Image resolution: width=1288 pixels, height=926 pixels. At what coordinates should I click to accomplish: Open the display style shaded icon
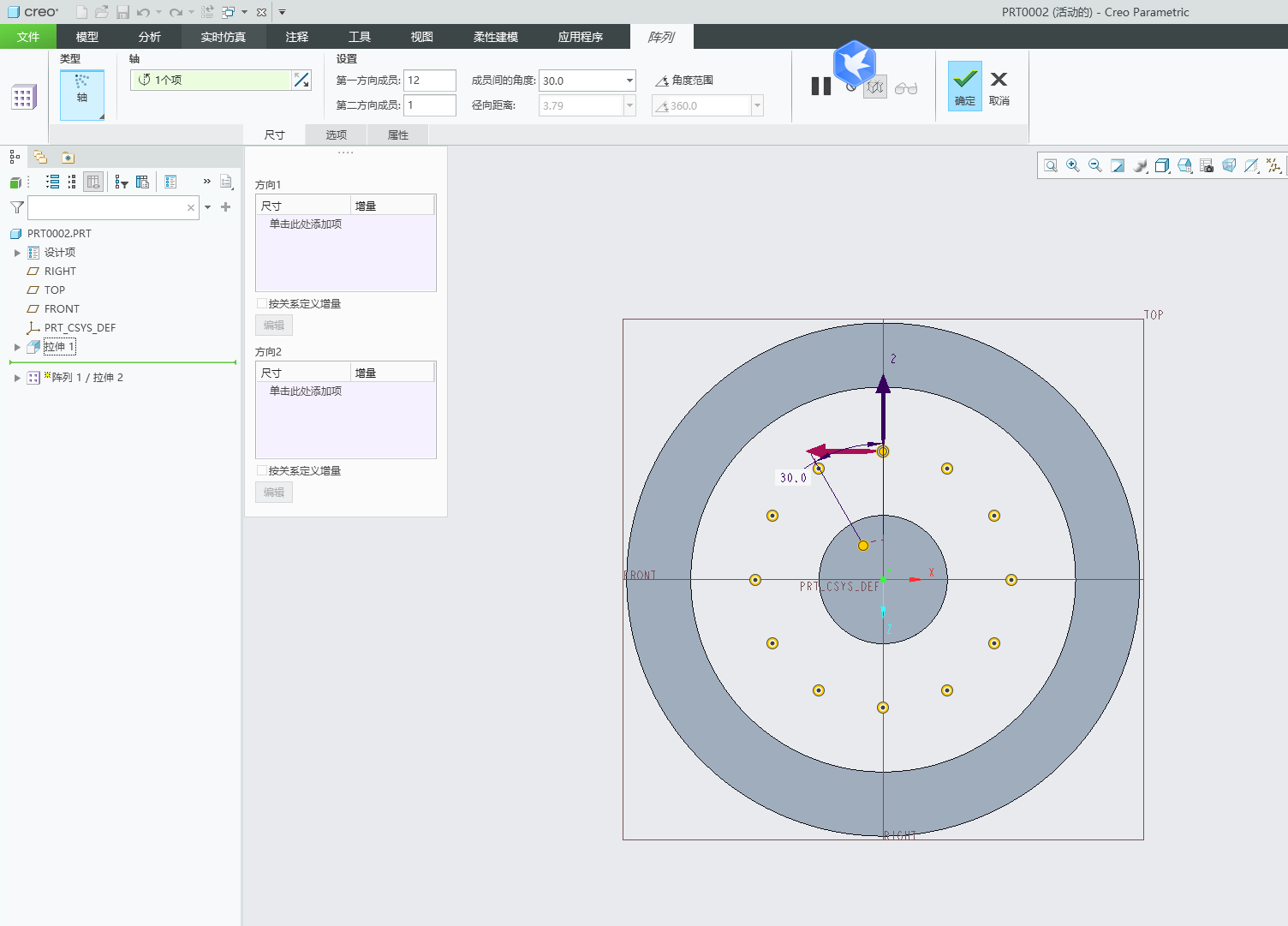click(1162, 166)
